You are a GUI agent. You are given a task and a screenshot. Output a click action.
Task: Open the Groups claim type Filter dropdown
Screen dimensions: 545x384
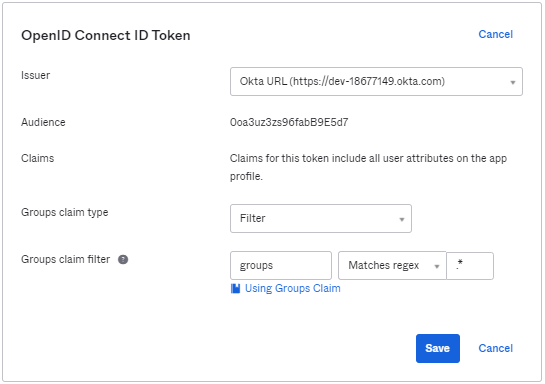coord(320,219)
